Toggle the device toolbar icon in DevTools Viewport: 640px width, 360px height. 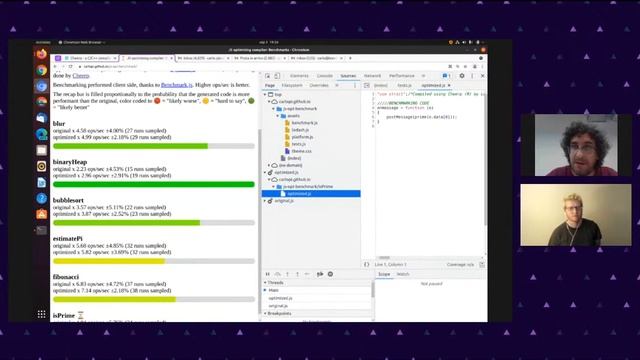[x=277, y=76]
